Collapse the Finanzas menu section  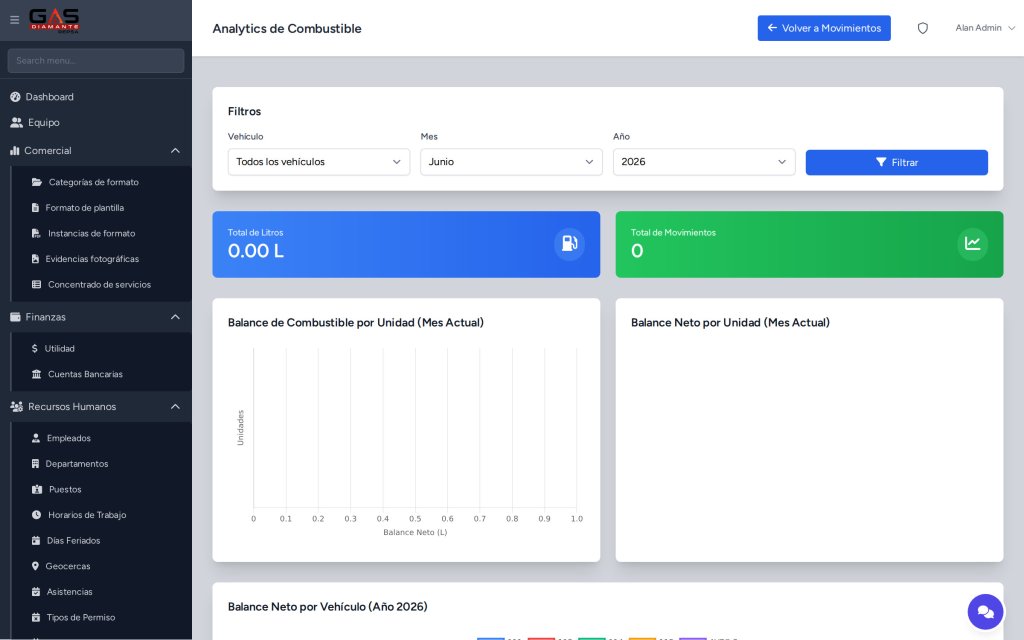click(175, 317)
